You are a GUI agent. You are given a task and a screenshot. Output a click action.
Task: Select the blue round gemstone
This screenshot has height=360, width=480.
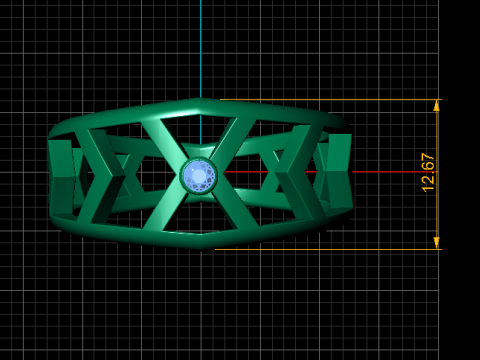click(x=199, y=175)
